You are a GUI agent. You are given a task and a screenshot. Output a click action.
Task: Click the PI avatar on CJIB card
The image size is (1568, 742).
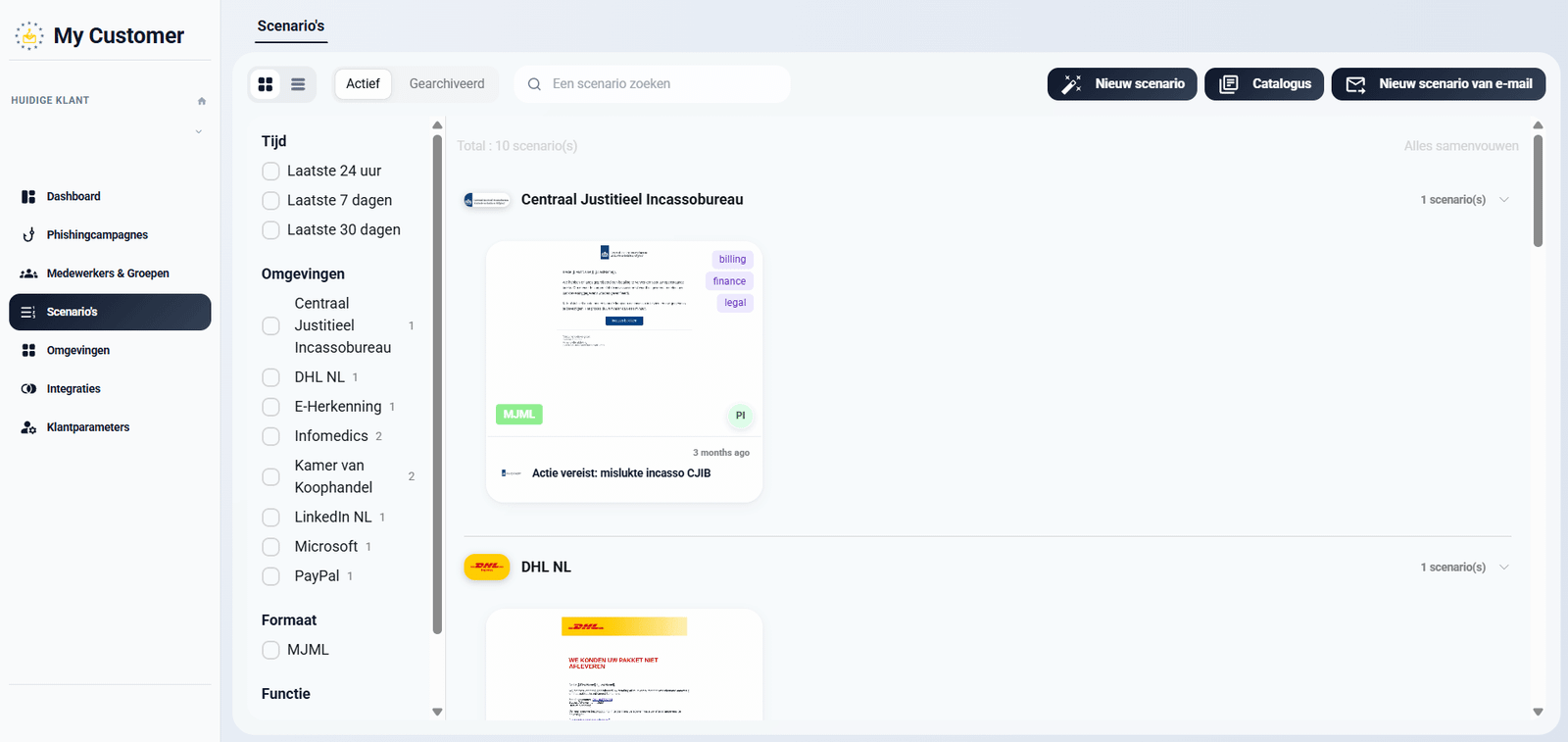pos(740,416)
